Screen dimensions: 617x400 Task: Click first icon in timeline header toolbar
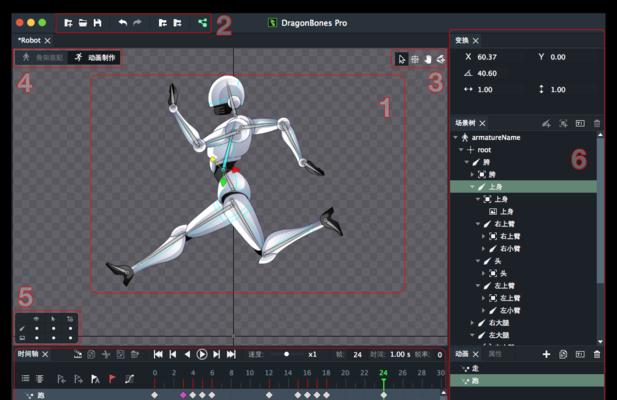pyautogui.click(x=78, y=354)
